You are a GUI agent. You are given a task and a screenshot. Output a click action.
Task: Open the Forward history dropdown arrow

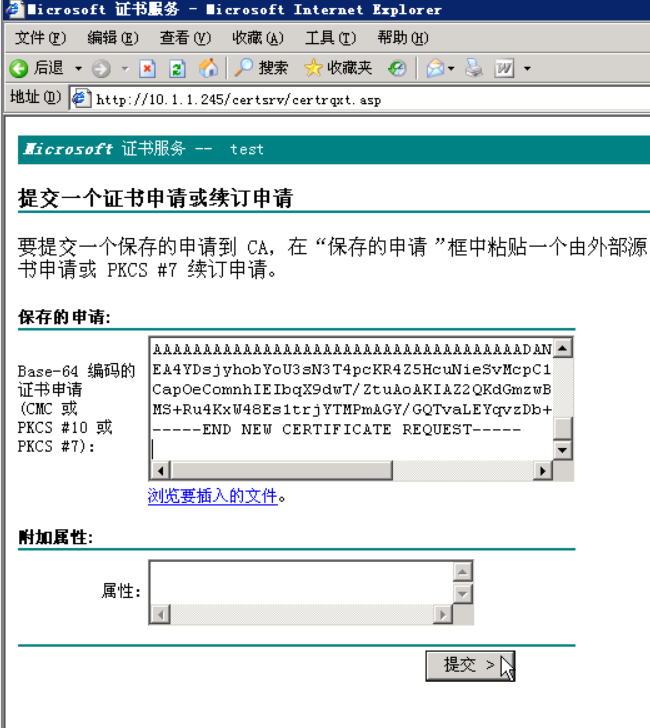[125, 69]
